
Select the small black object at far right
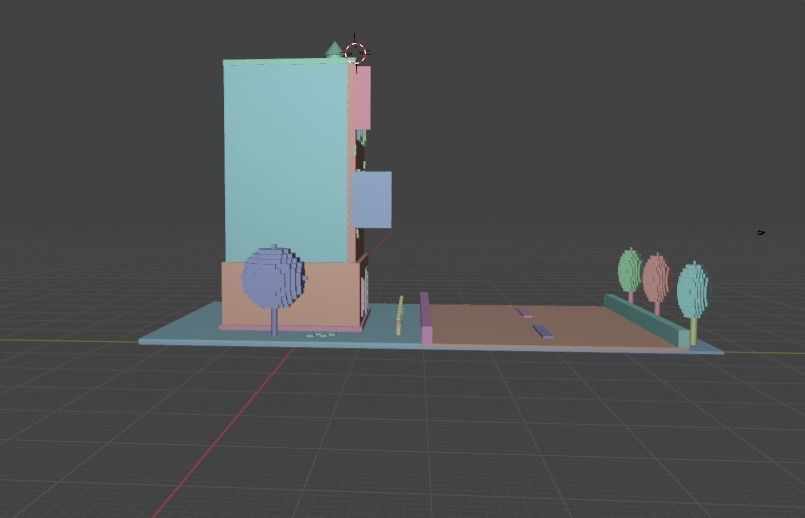coord(760,233)
